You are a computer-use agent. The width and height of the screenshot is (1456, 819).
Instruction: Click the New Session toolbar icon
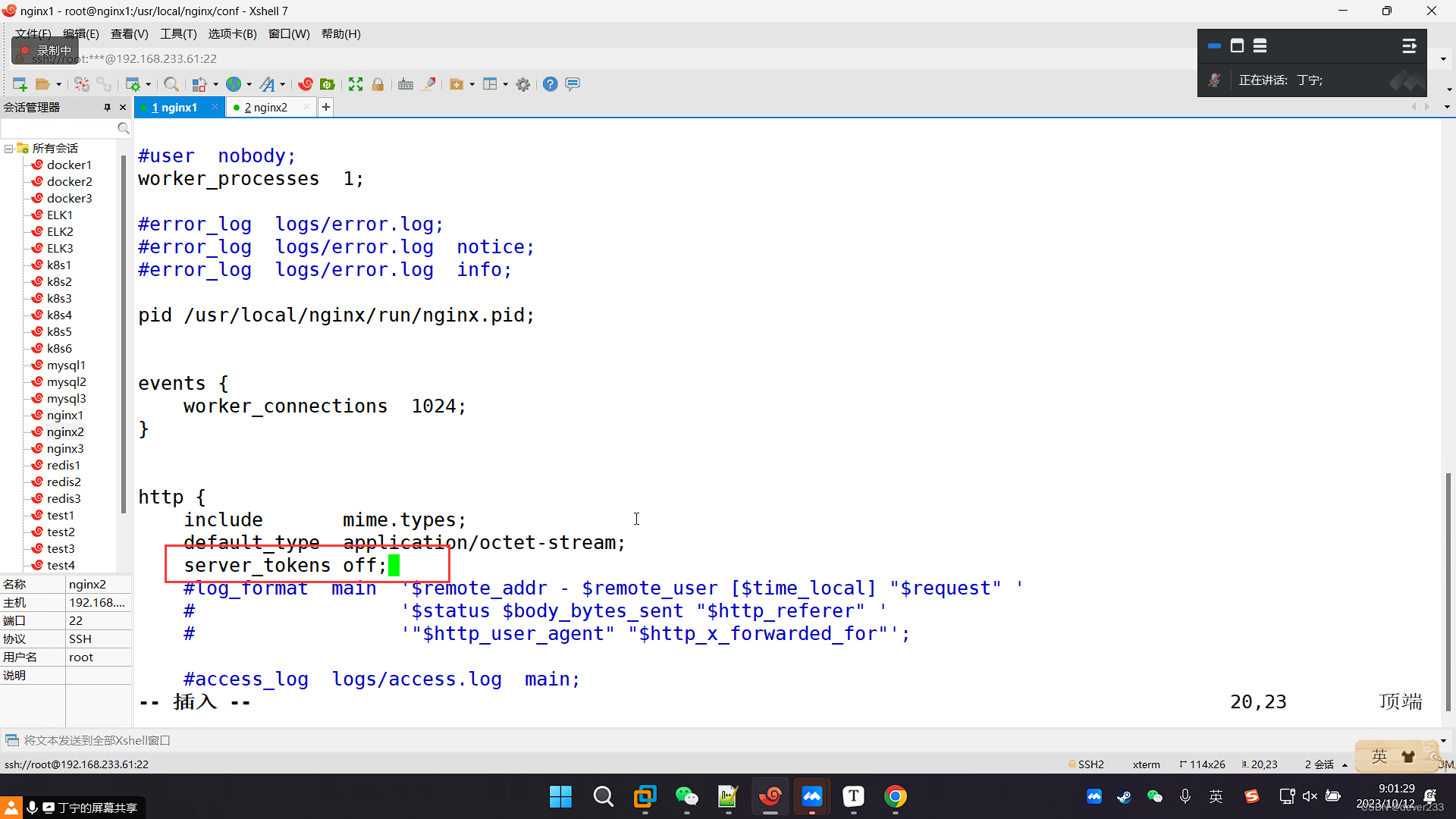20,84
